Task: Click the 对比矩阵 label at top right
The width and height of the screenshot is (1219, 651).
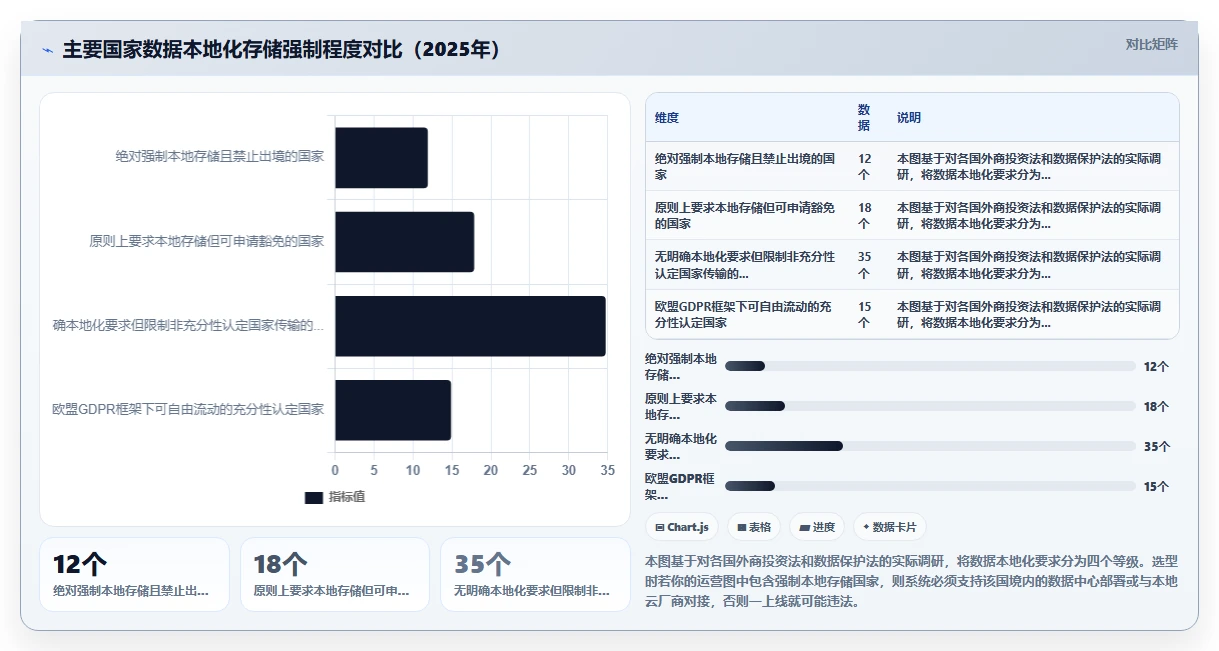Action: coord(1151,44)
